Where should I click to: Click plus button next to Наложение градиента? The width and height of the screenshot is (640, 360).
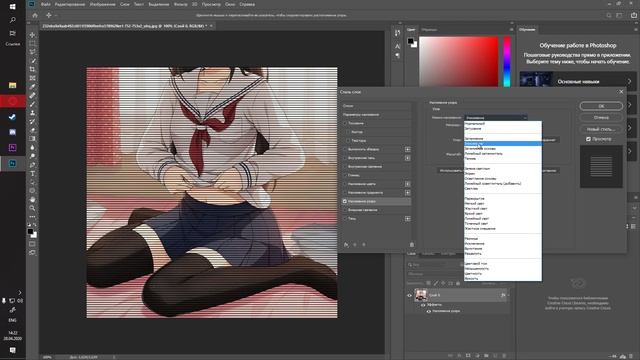(407, 193)
